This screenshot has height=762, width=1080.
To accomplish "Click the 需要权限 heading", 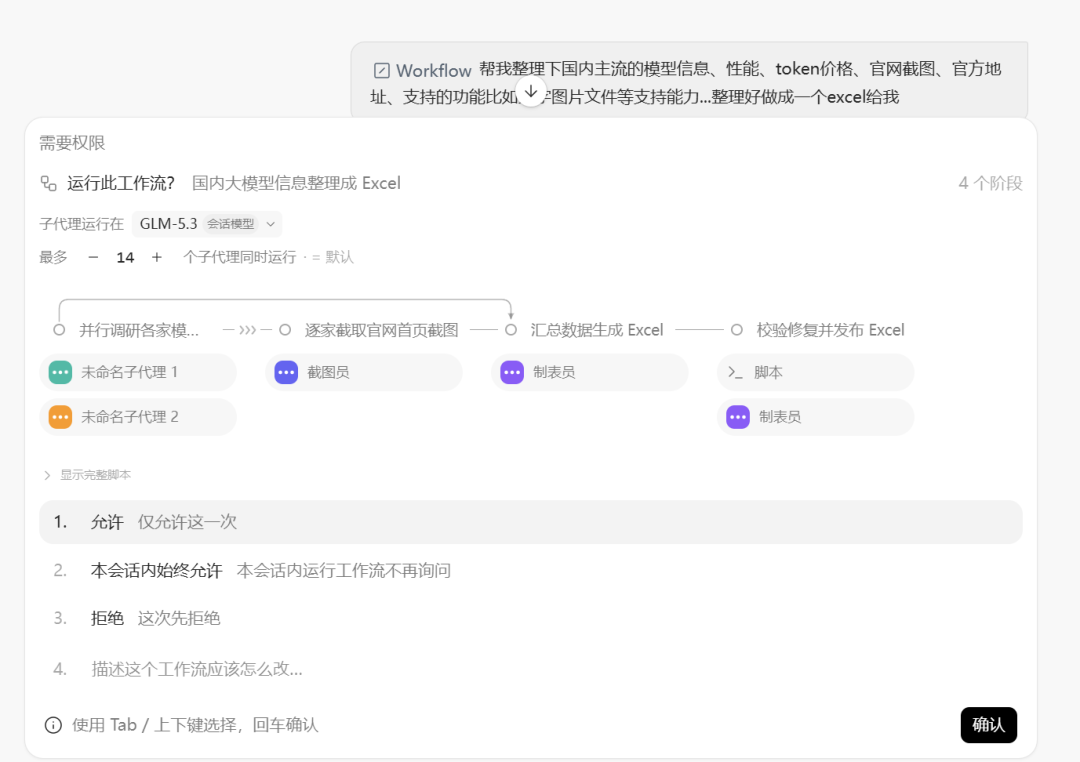I will point(72,143).
